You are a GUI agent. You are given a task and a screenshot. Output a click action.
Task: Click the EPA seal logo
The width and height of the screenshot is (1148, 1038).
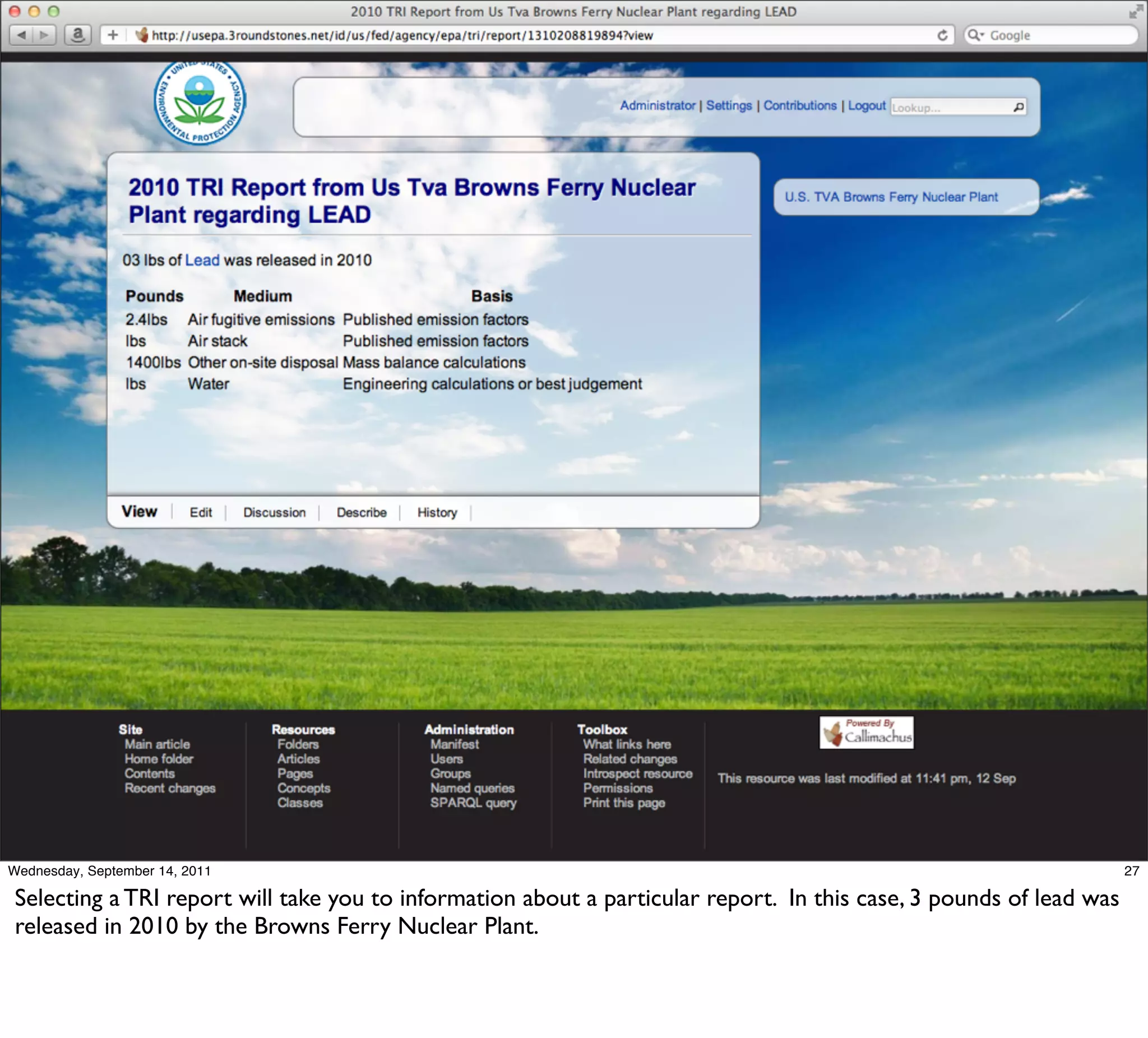click(200, 103)
